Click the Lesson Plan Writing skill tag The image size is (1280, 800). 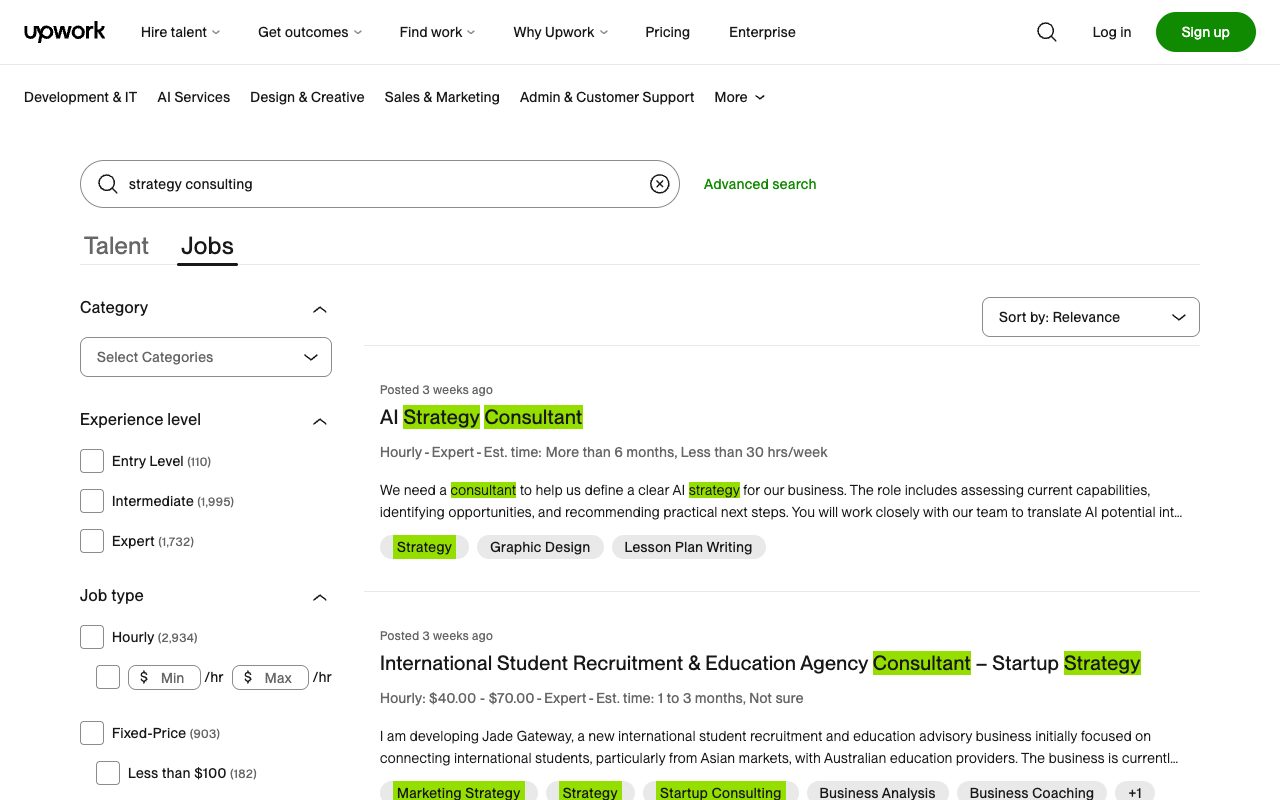click(x=688, y=547)
